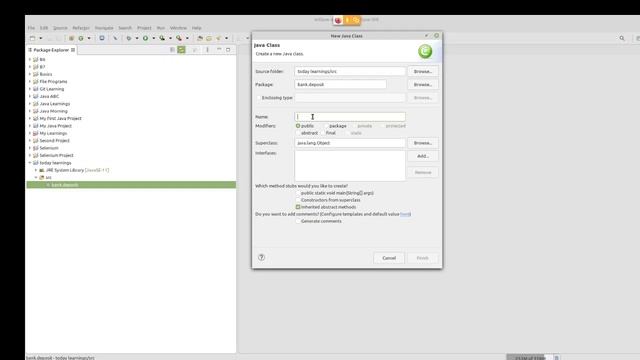
Task: Expand the File Programs project node
Action: (30, 82)
